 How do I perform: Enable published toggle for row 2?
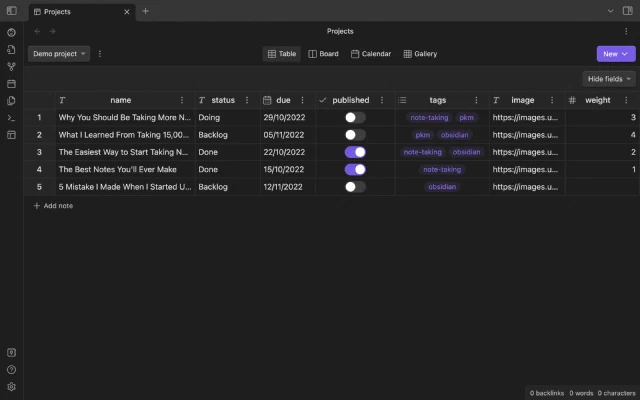[355, 135]
